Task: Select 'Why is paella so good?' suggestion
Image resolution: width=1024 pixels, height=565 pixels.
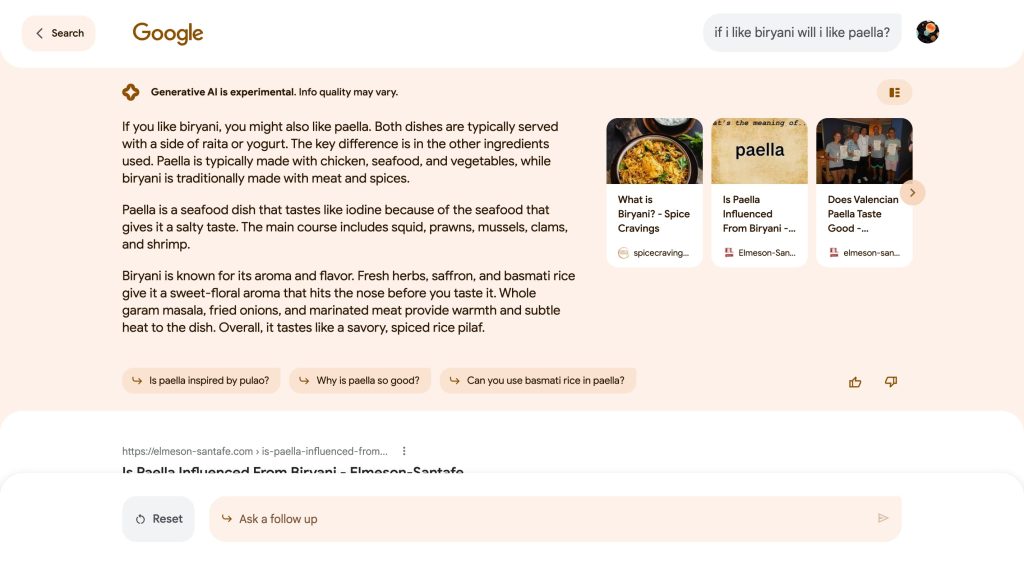Action: pyautogui.click(x=360, y=381)
